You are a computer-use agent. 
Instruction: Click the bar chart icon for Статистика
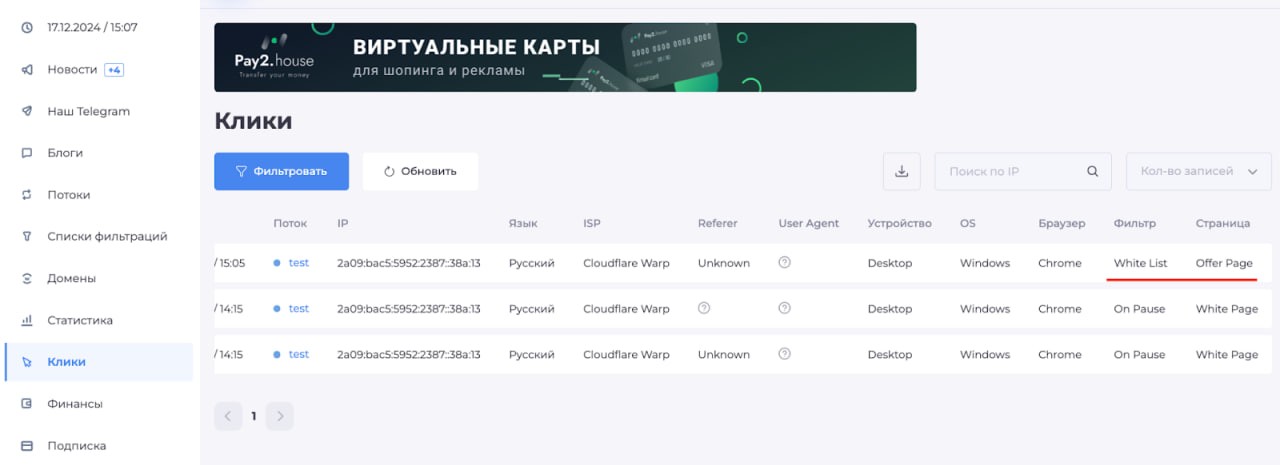point(27,321)
